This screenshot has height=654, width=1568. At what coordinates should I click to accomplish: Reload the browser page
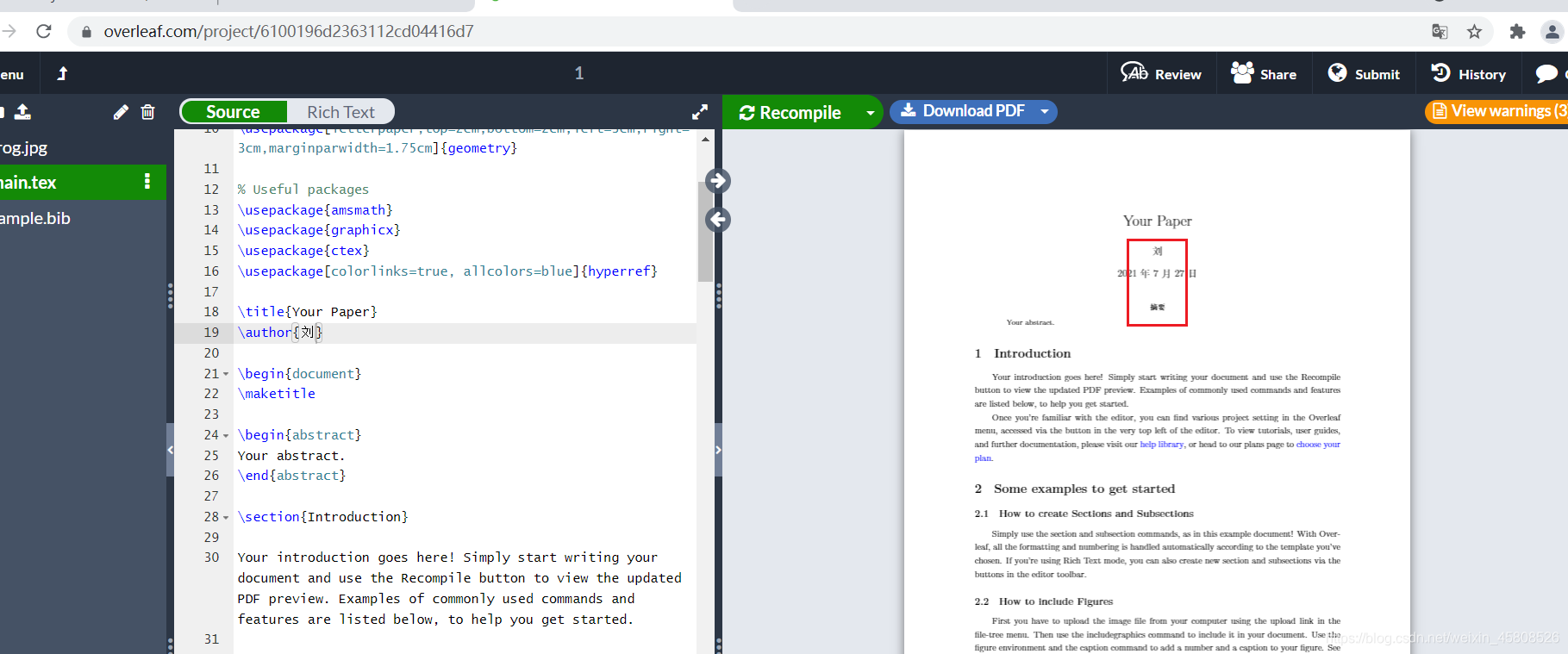pyautogui.click(x=44, y=32)
